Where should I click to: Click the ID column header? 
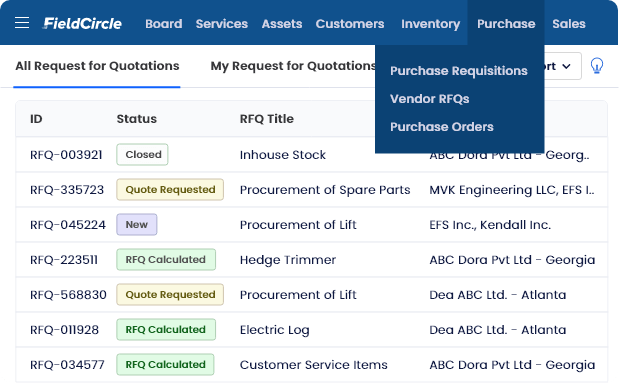(36, 119)
